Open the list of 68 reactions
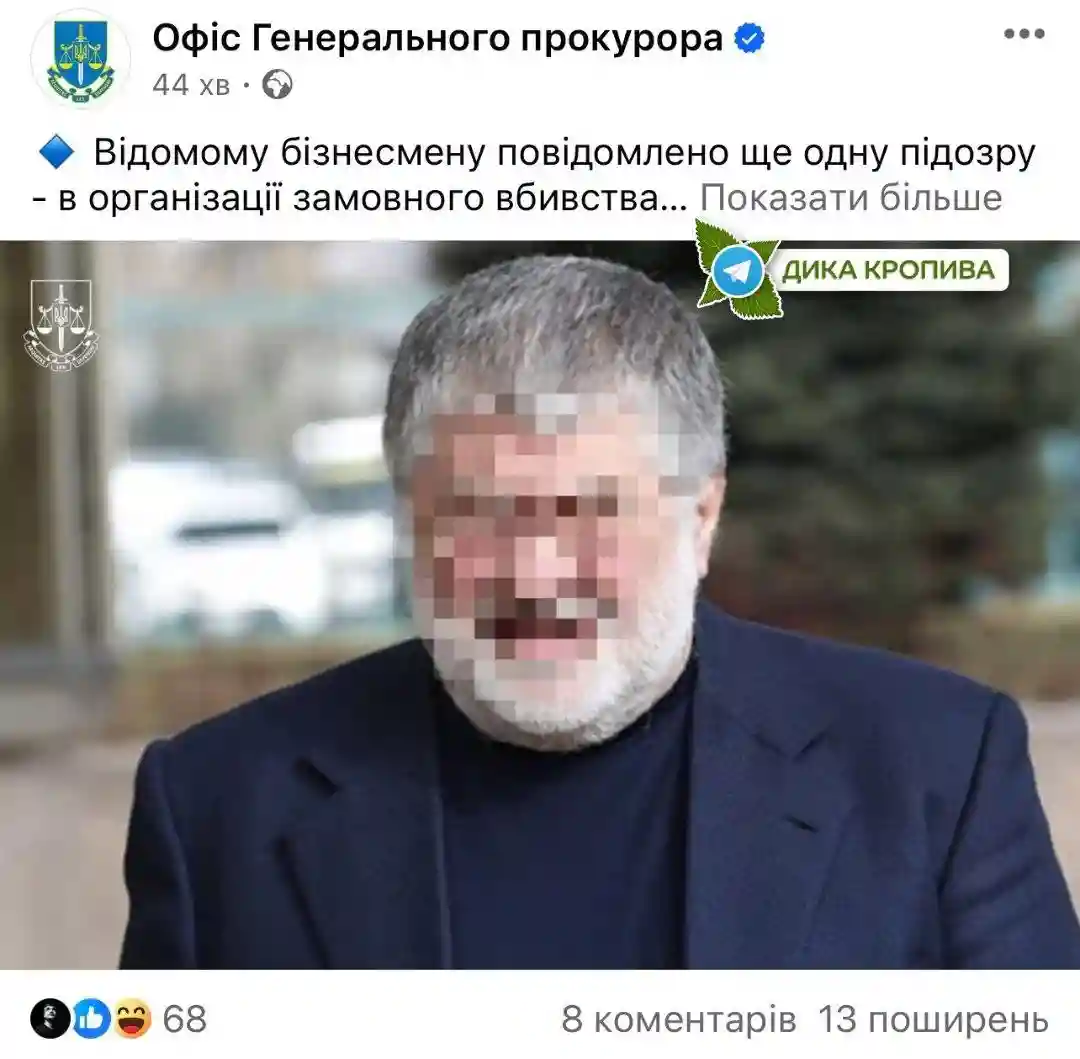1080x1059 pixels. (185, 1018)
